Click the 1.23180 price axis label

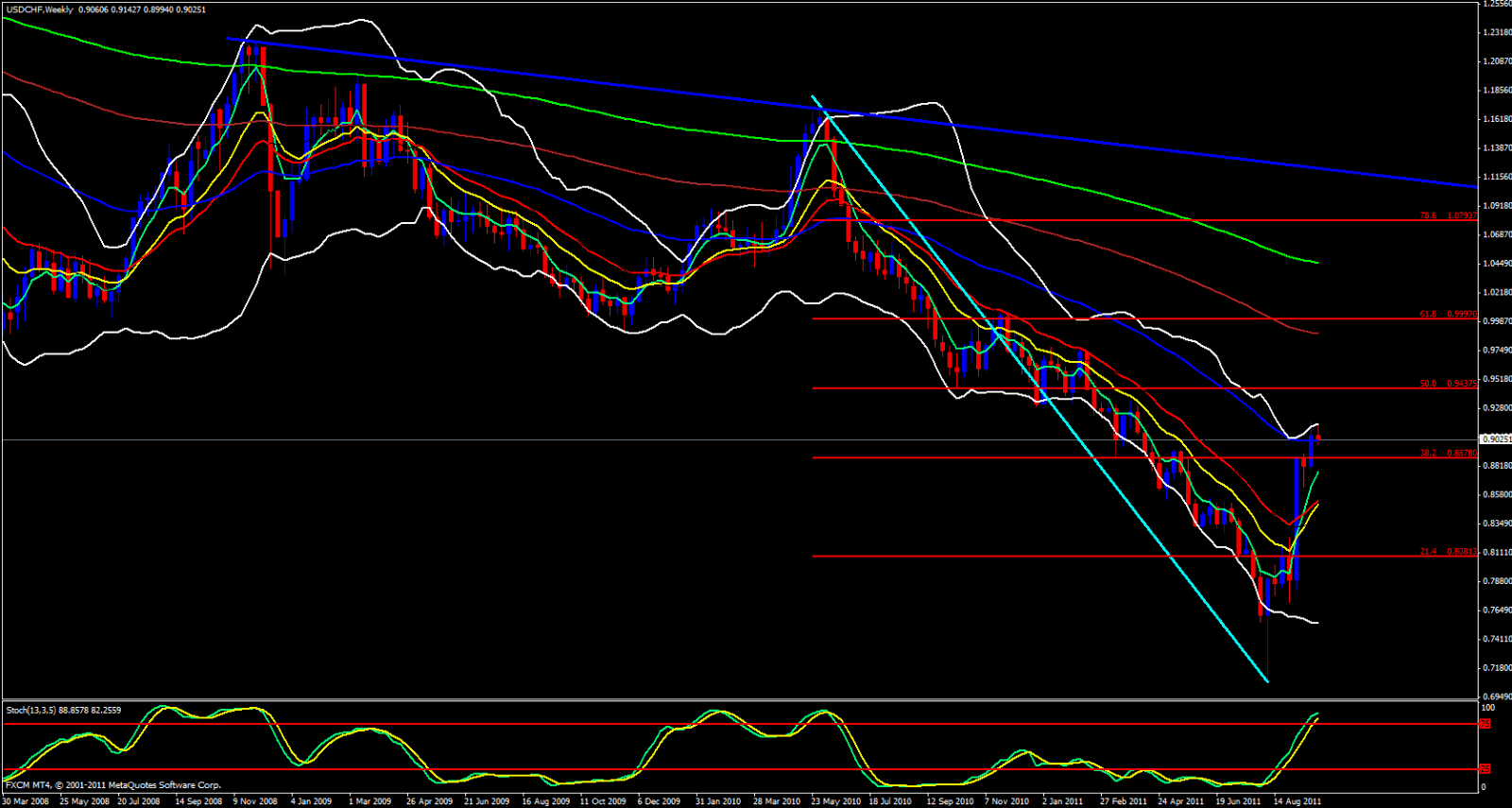coord(1496,32)
